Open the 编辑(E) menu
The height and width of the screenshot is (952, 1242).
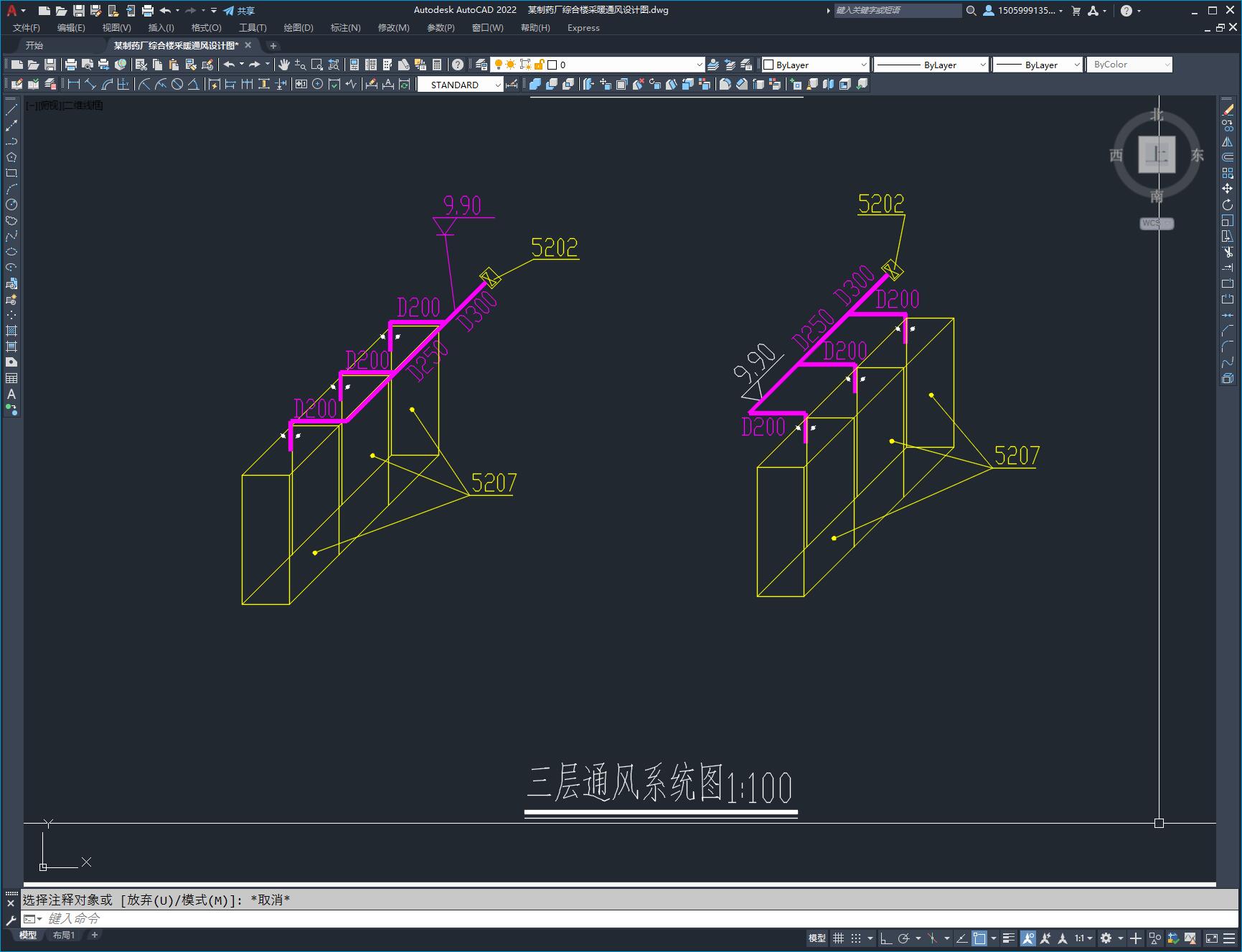point(71,27)
